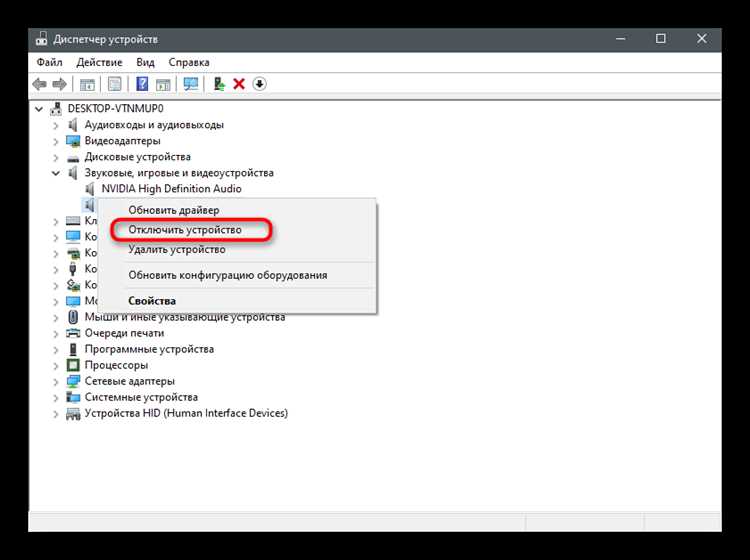
Task: Click the update driver toolbar icon
Action: click(219, 84)
